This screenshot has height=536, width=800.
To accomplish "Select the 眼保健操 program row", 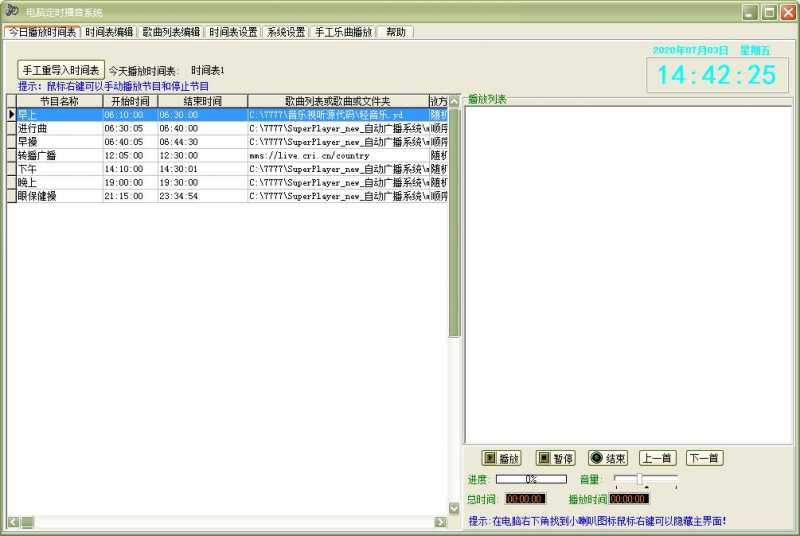I will pyautogui.click(x=227, y=196).
